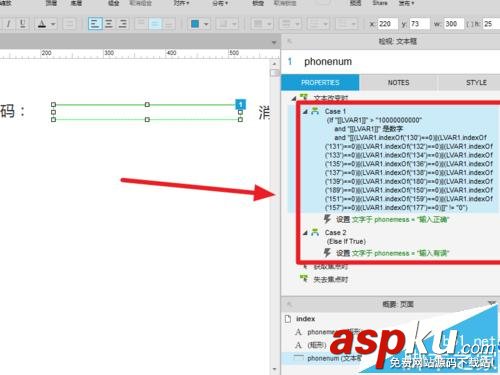The height and width of the screenshot is (375, 500).
Task: Click the 预览 preview button
Action: point(355,3)
